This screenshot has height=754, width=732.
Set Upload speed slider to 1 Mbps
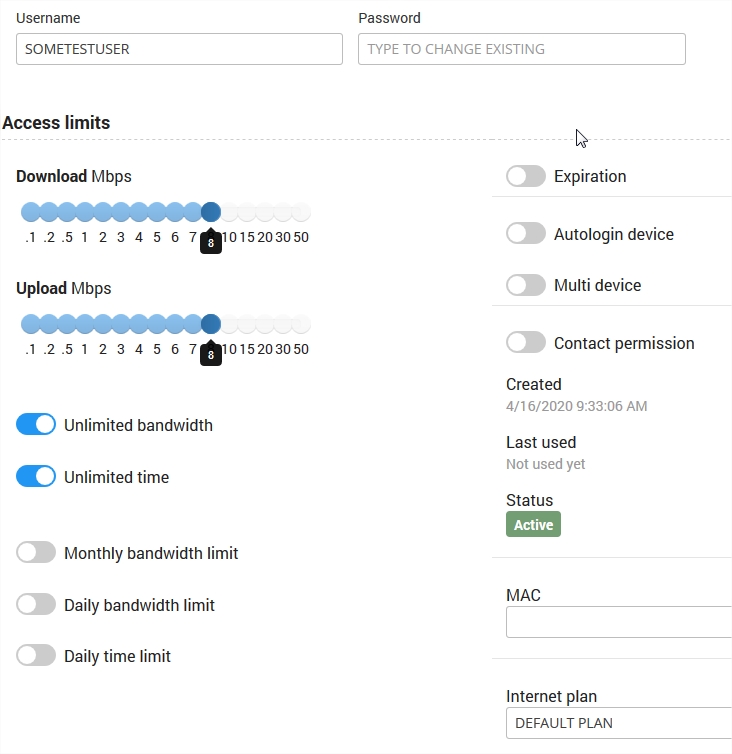(85, 324)
